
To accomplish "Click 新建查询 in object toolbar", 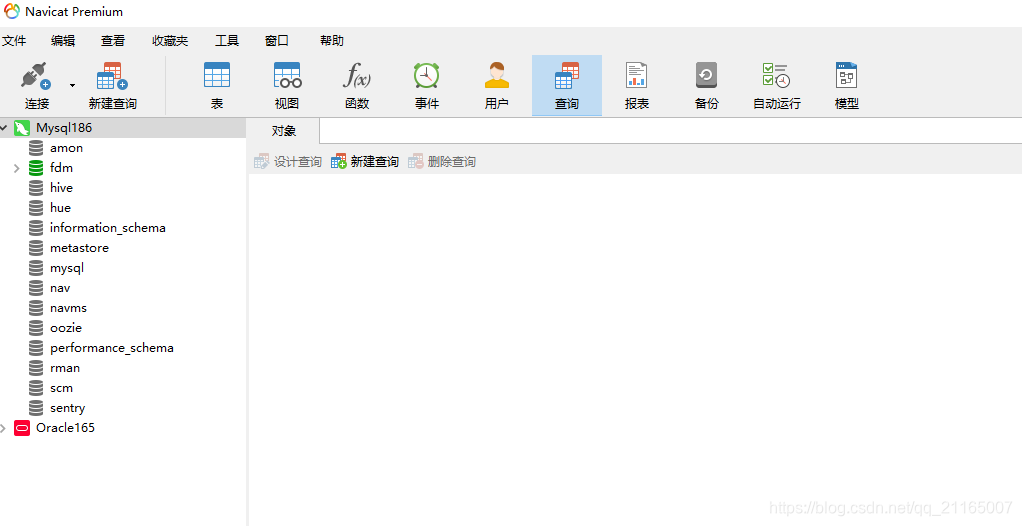I will (365, 162).
